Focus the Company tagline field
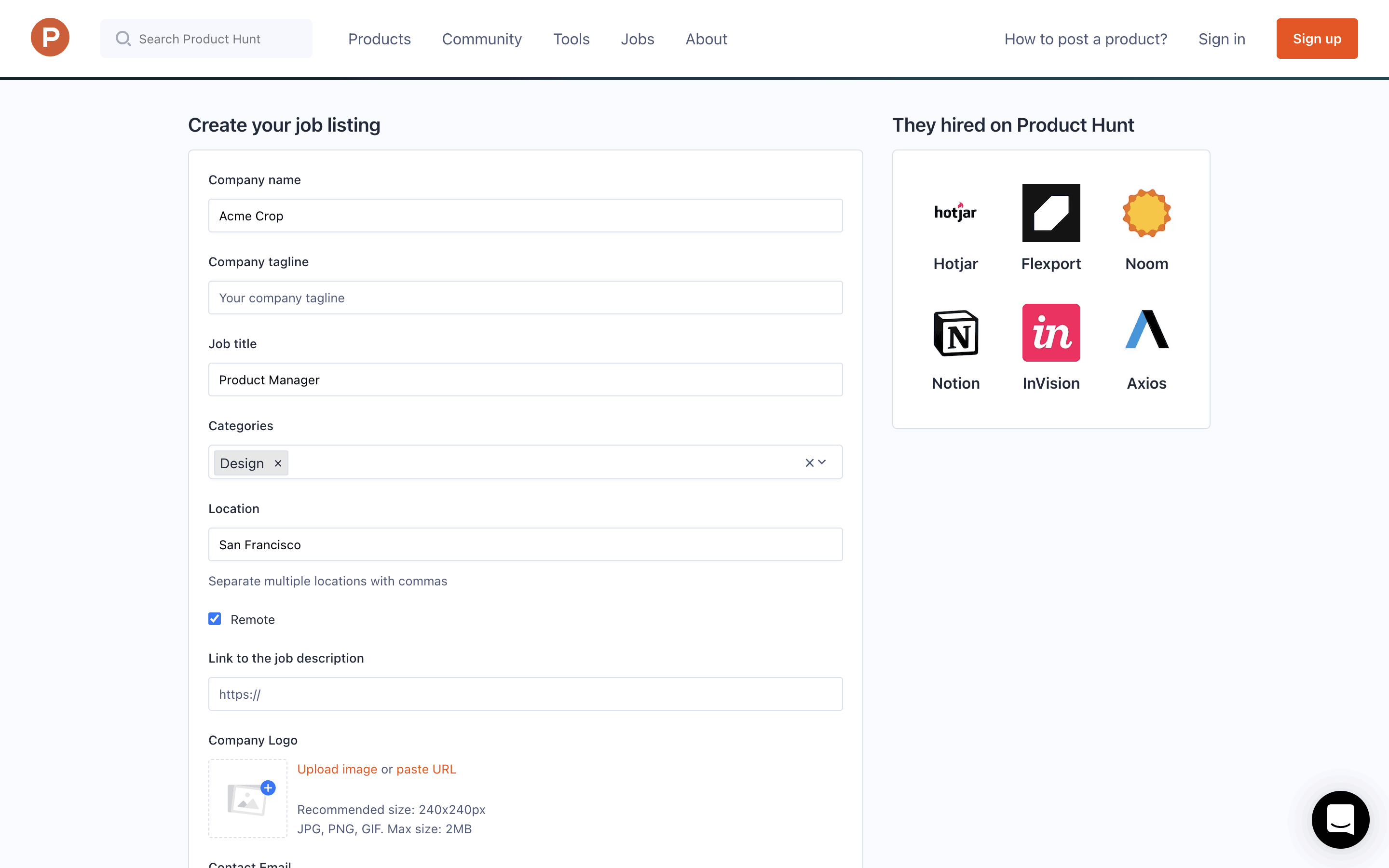 (x=525, y=298)
